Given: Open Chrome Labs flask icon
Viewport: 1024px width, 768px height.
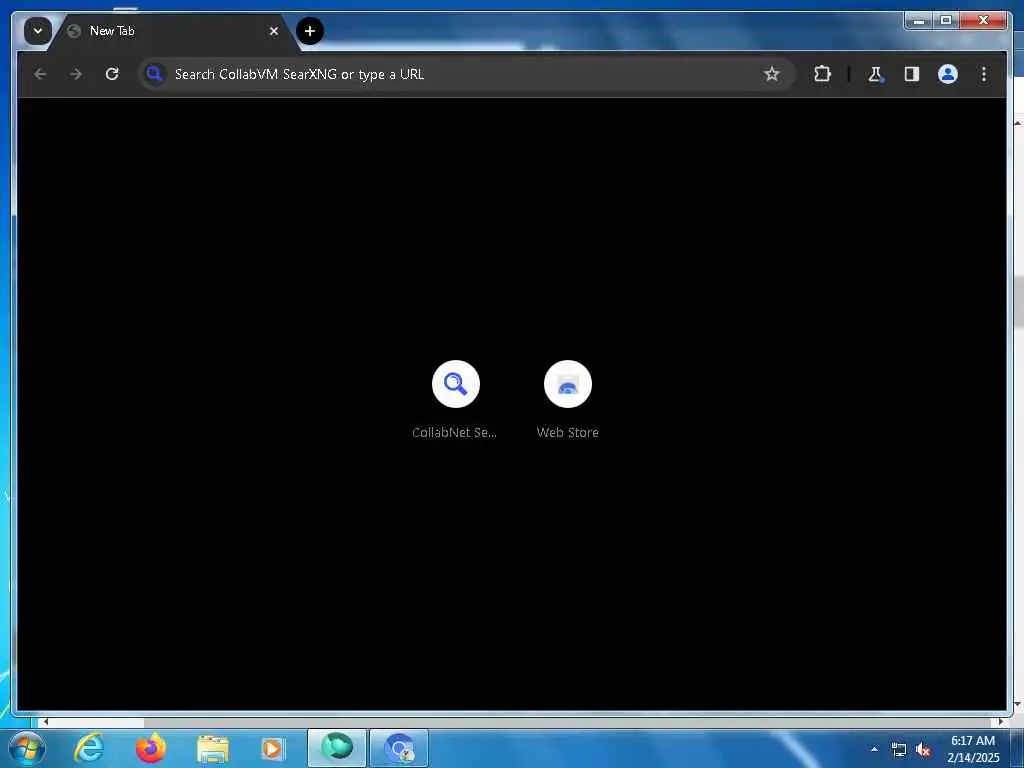Looking at the screenshot, I should [875, 74].
